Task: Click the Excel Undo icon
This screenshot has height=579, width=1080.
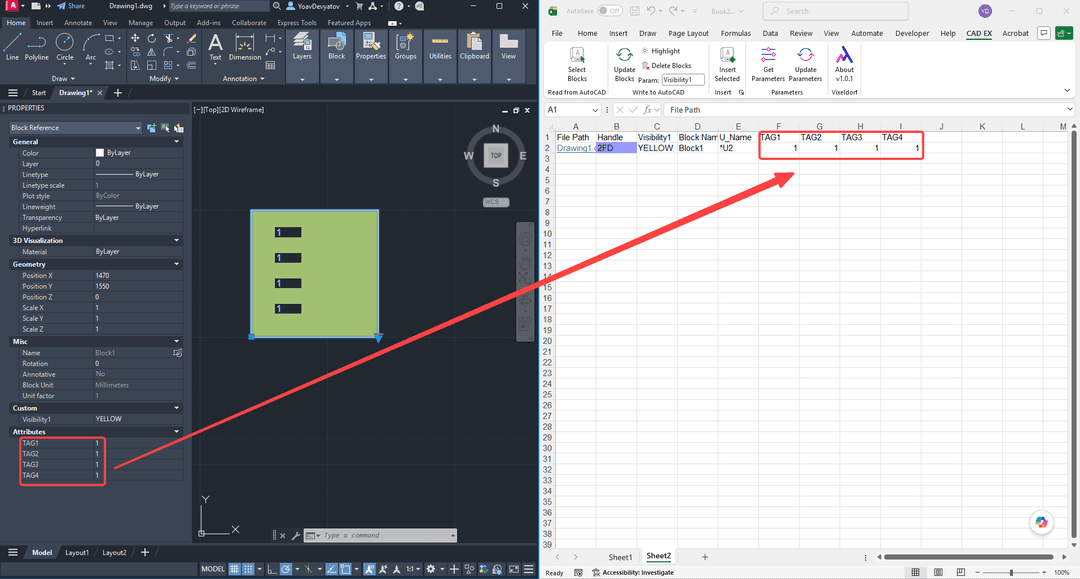Action: (x=651, y=11)
